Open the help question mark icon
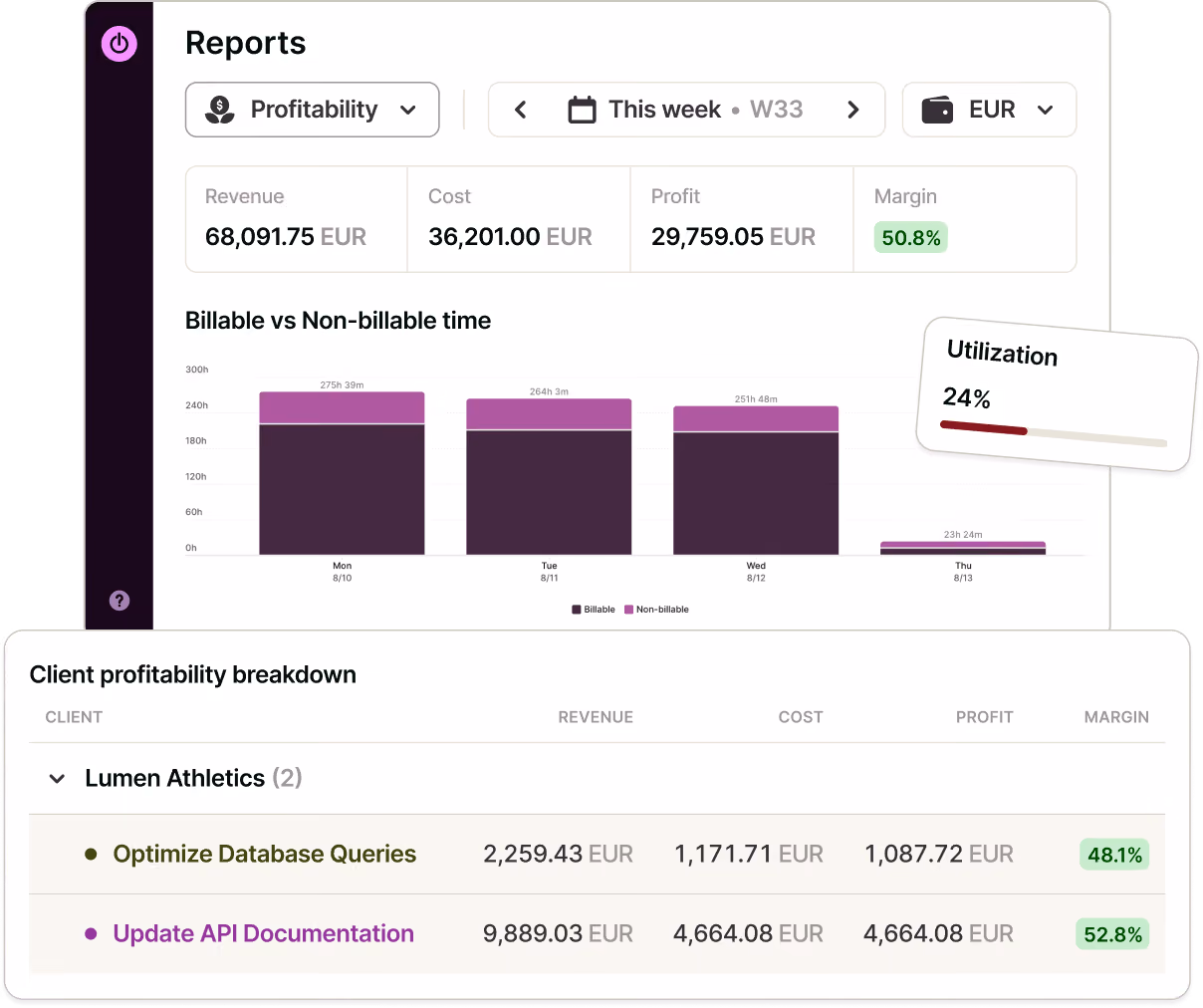The height and width of the screenshot is (1008, 1203). click(x=120, y=601)
